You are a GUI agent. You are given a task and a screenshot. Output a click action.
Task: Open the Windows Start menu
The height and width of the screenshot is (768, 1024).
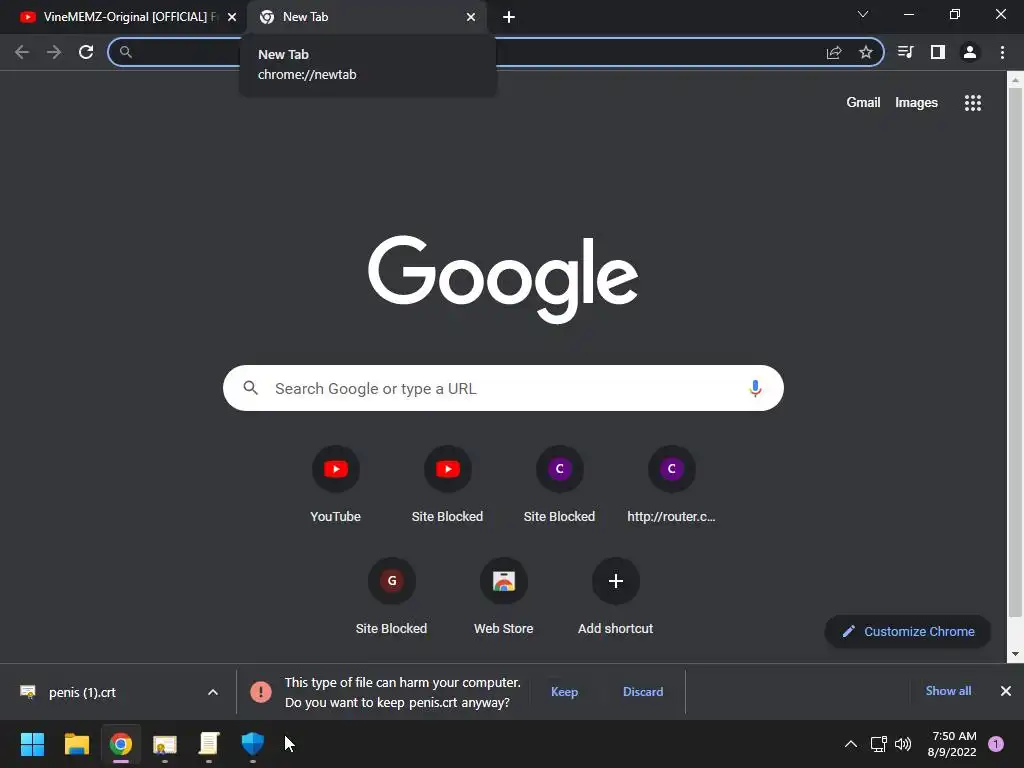pos(32,744)
